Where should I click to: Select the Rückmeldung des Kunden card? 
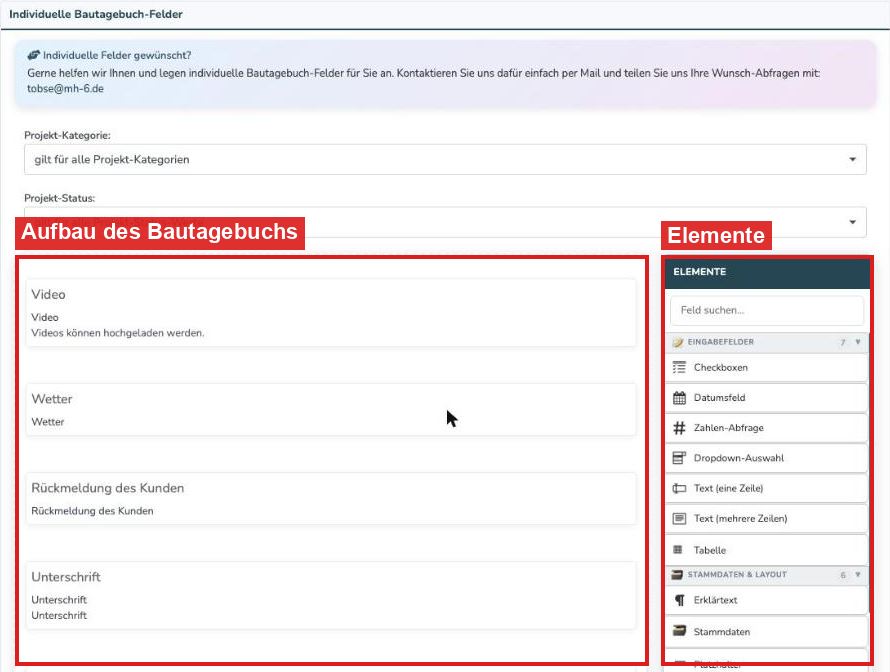point(331,499)
